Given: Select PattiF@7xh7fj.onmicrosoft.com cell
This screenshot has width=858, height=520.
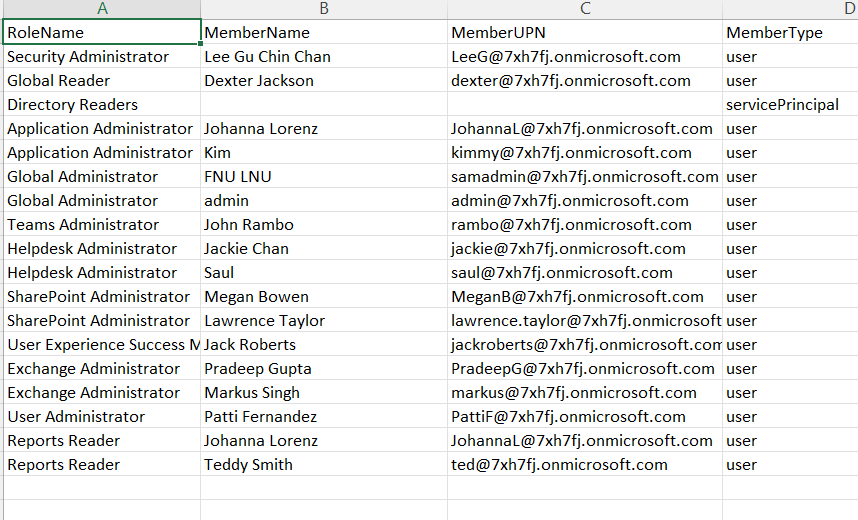Looking at the screenshot, I should coord(585,417).
